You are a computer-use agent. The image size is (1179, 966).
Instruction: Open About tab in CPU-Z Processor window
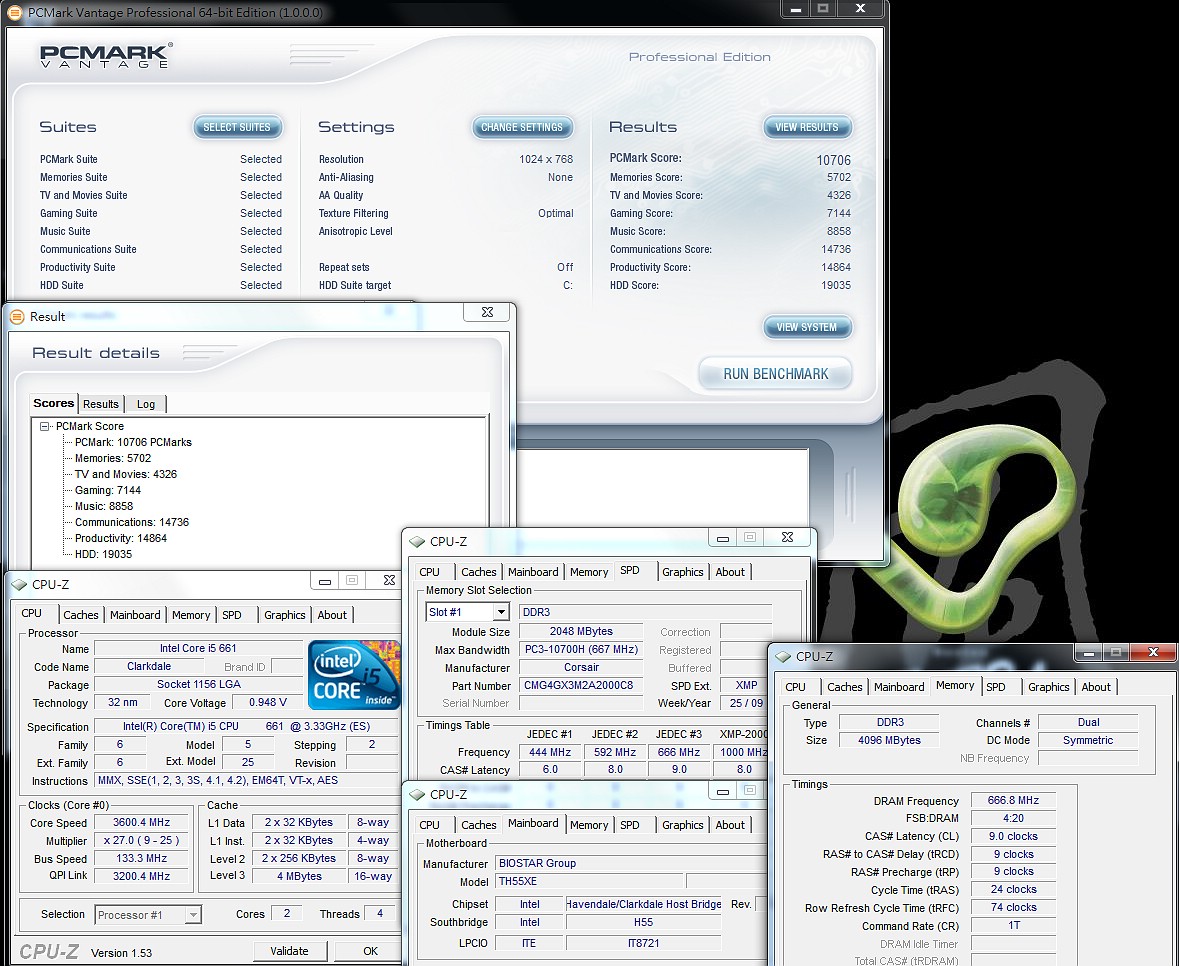point(332,615)
